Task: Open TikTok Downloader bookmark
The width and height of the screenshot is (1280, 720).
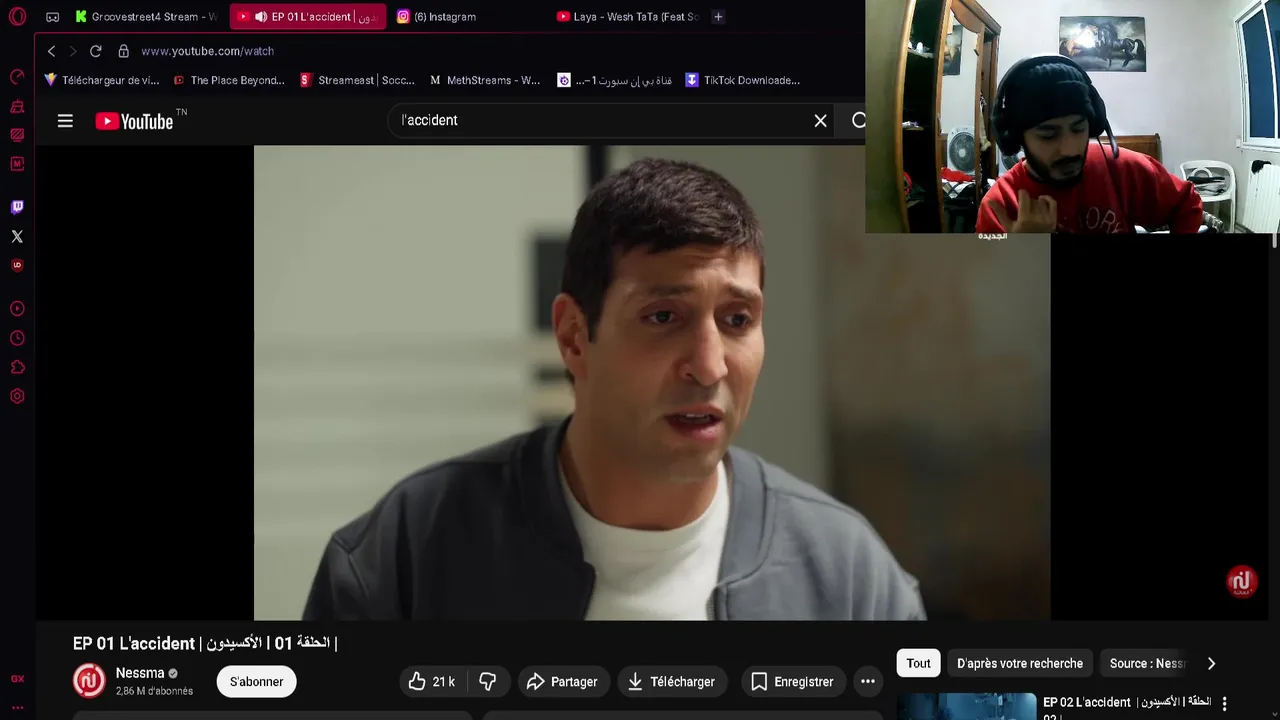Action: click(743, 80)
